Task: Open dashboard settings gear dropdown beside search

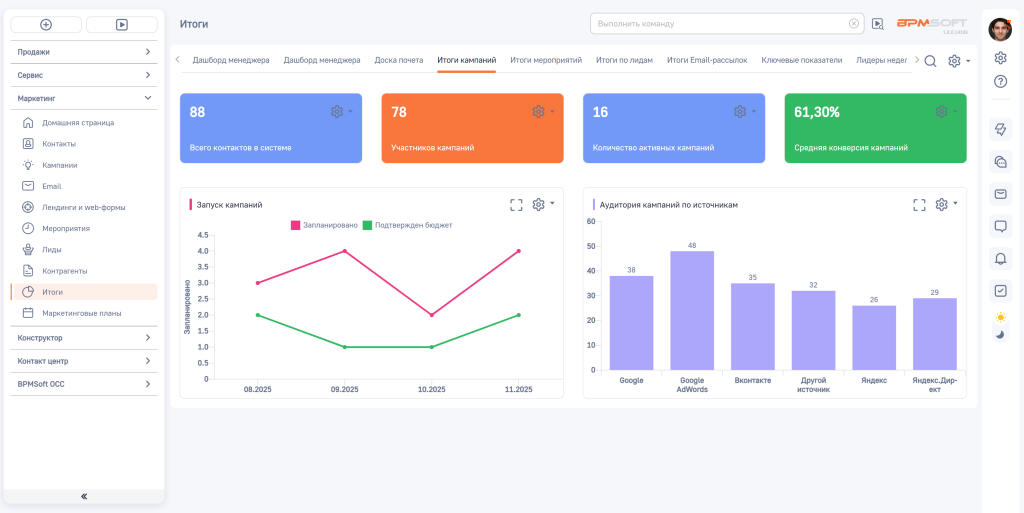Action: [959, 61]
